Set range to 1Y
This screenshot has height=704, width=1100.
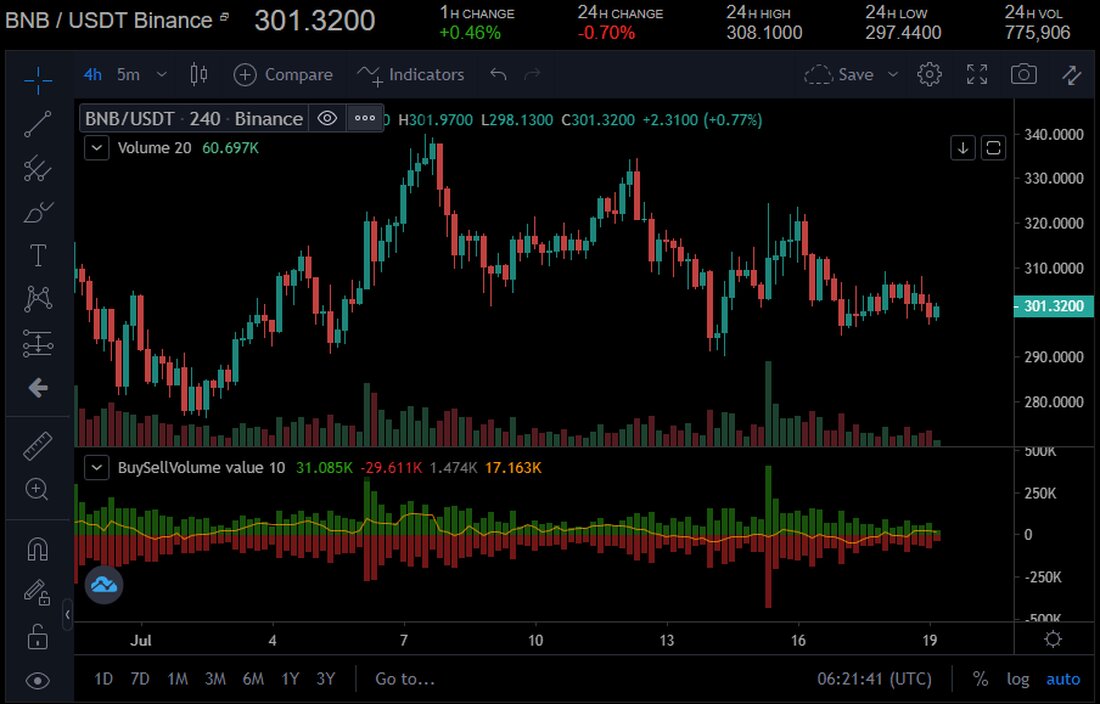point(290,679)
